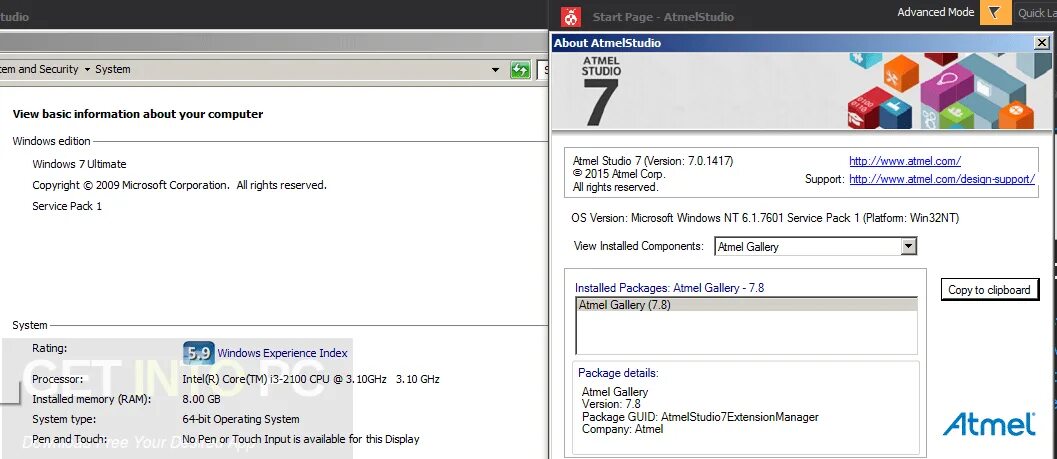Click the green refresh icon in address bar
The image size is (1057, 459).
tap(520, 69)
